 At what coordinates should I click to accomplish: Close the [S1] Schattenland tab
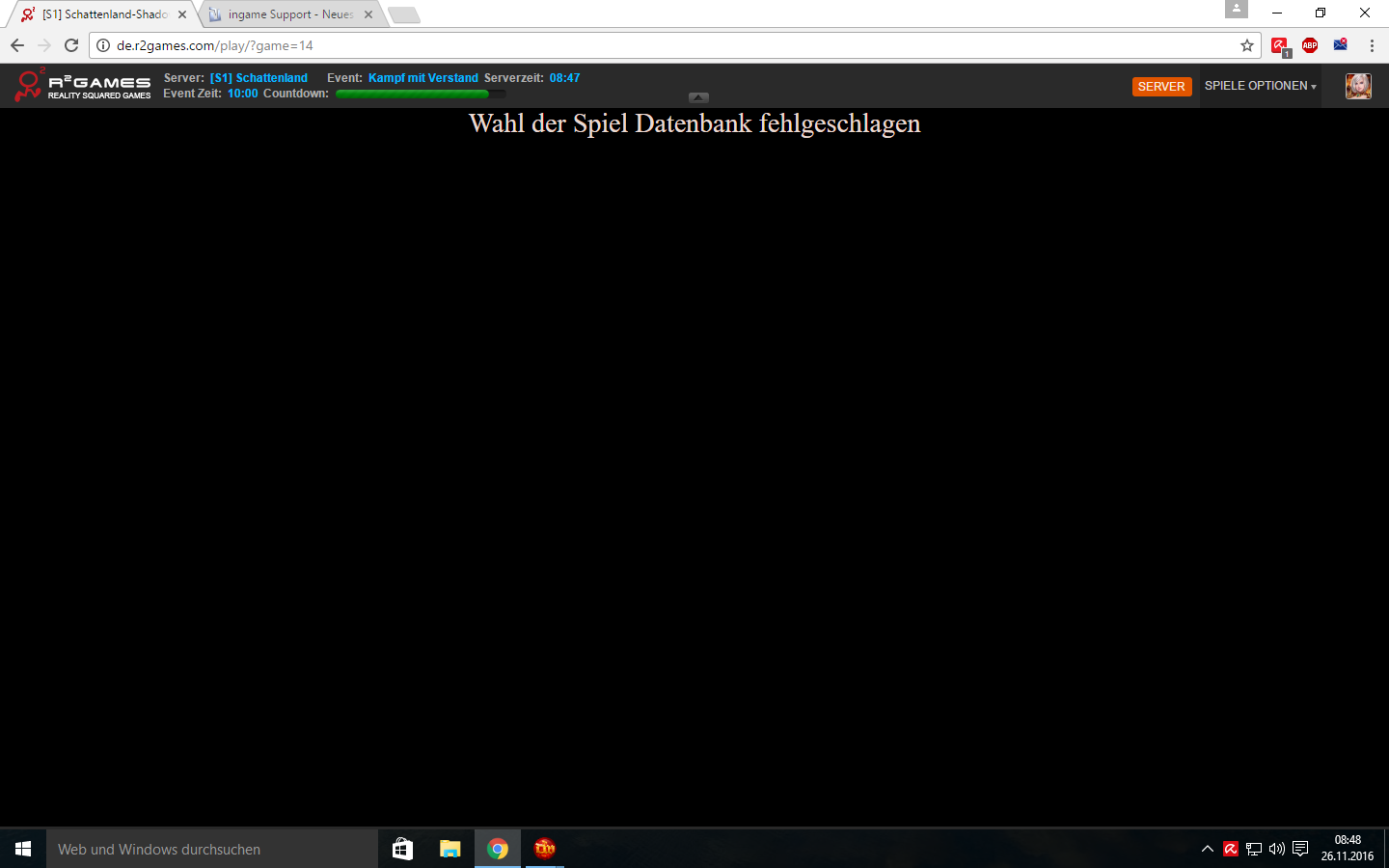182,14
